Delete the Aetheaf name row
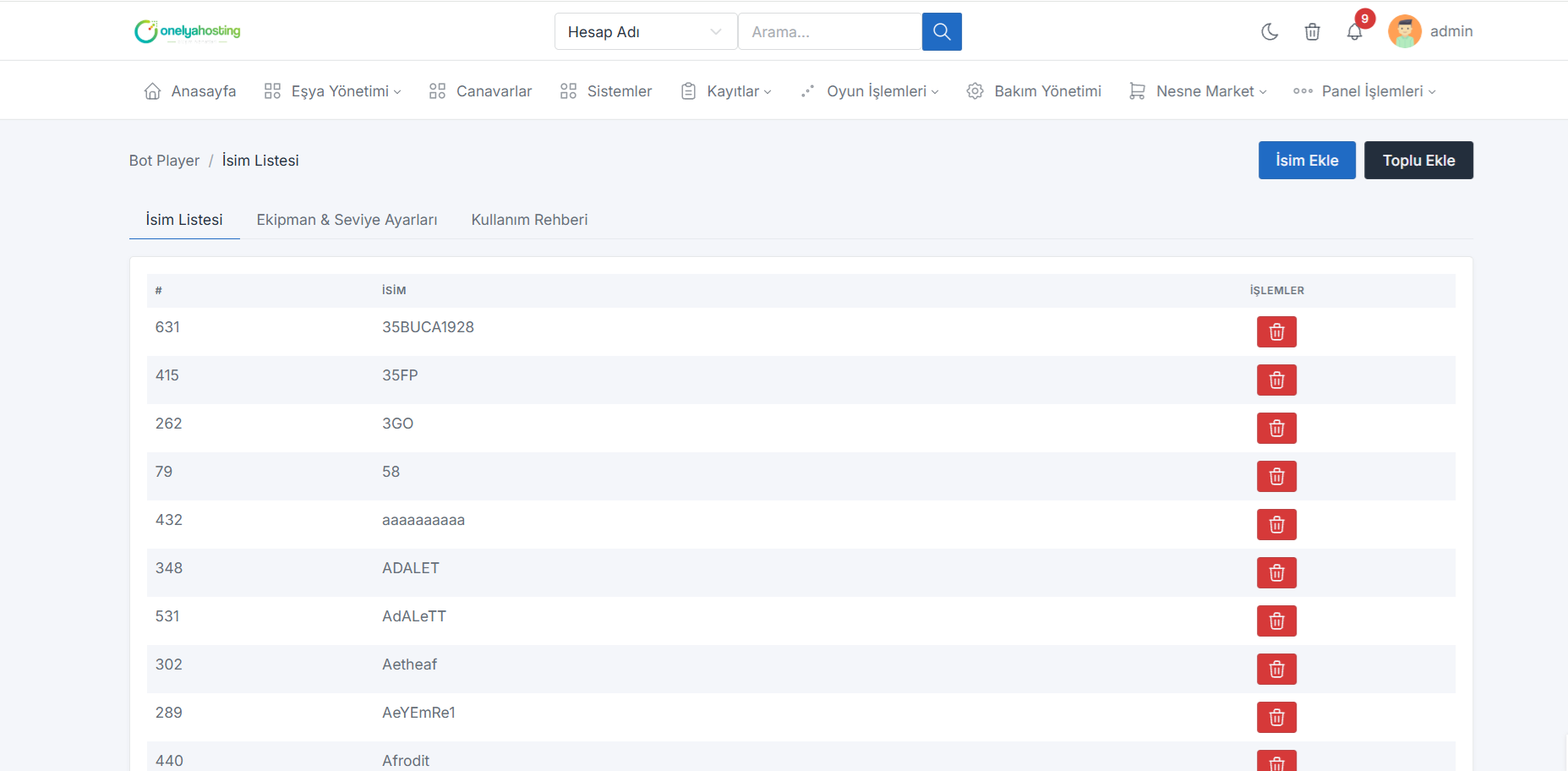 [1276, 669]
